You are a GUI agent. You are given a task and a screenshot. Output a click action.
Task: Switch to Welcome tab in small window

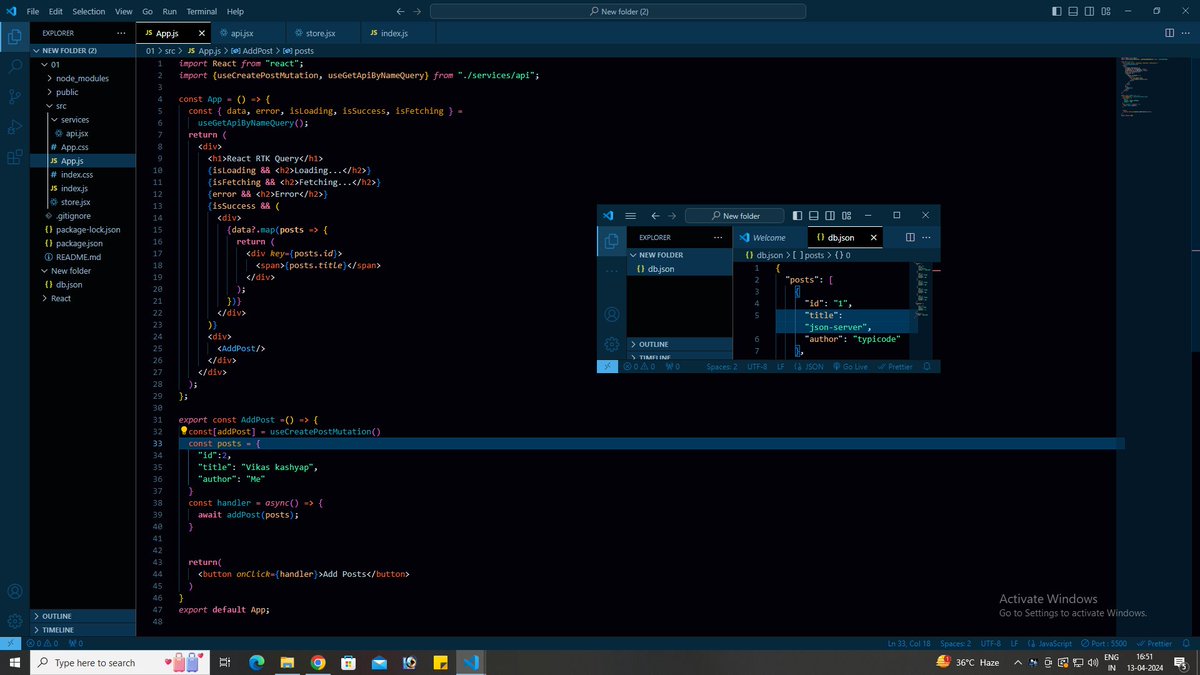[768, 238]
